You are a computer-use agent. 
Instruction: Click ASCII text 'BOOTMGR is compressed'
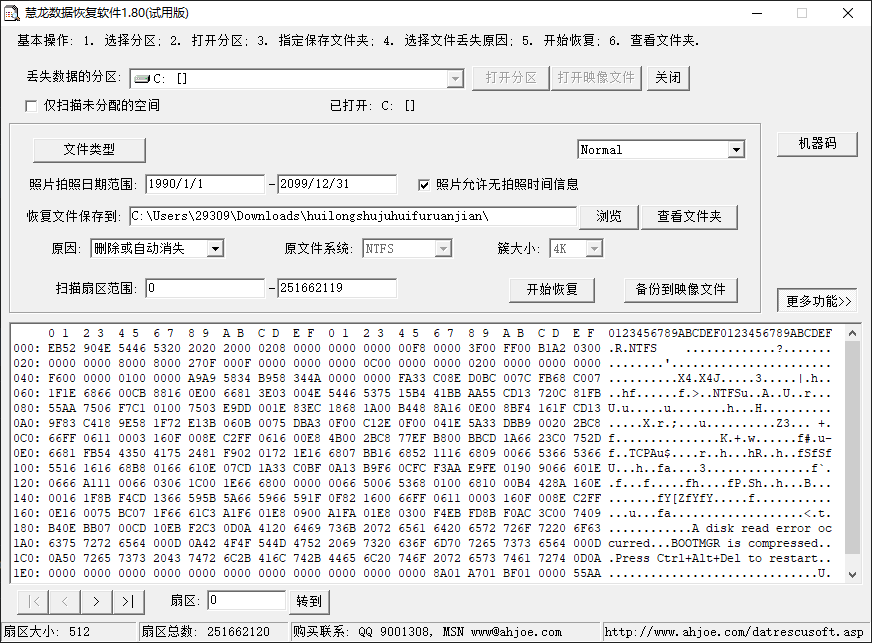click(x=744, y=544)
